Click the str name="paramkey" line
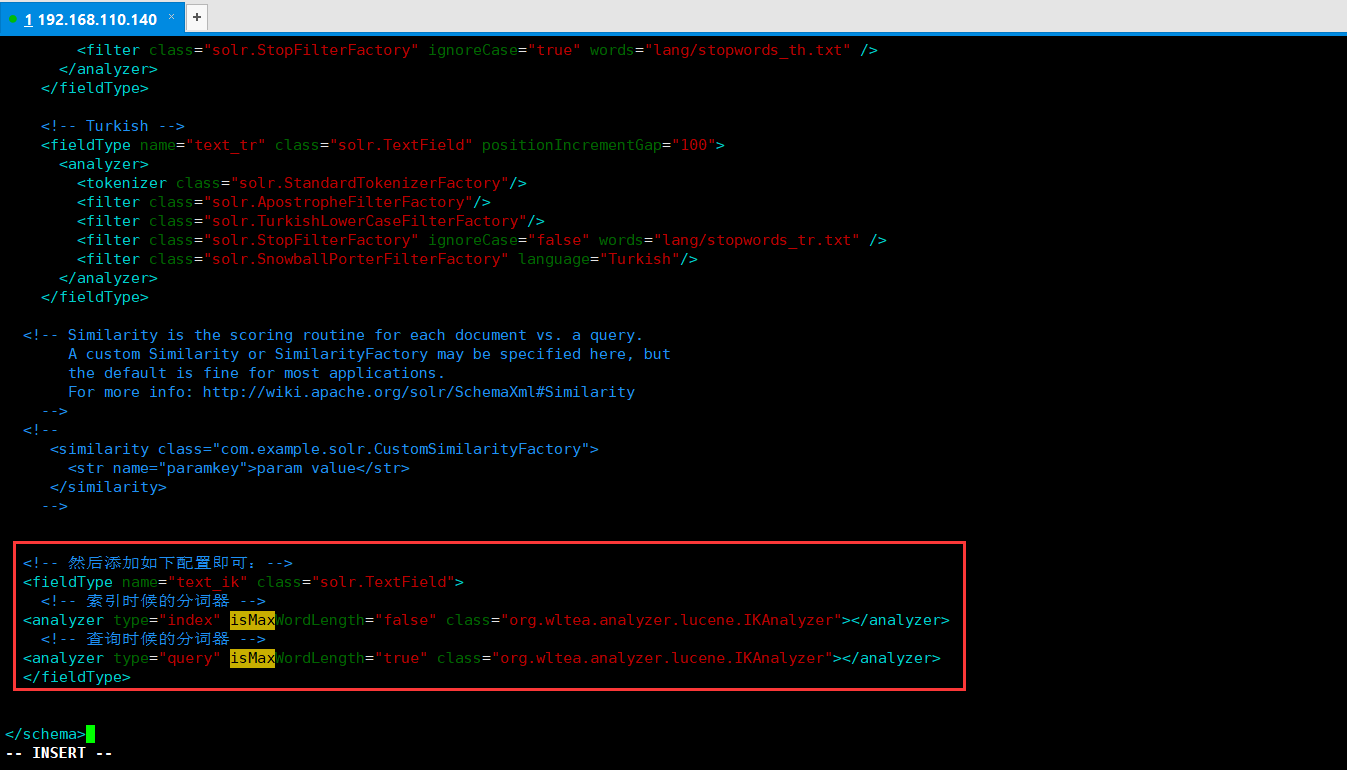Image resolution: width=1347 pixels, height=770 pixels. [x=238, y=468]
